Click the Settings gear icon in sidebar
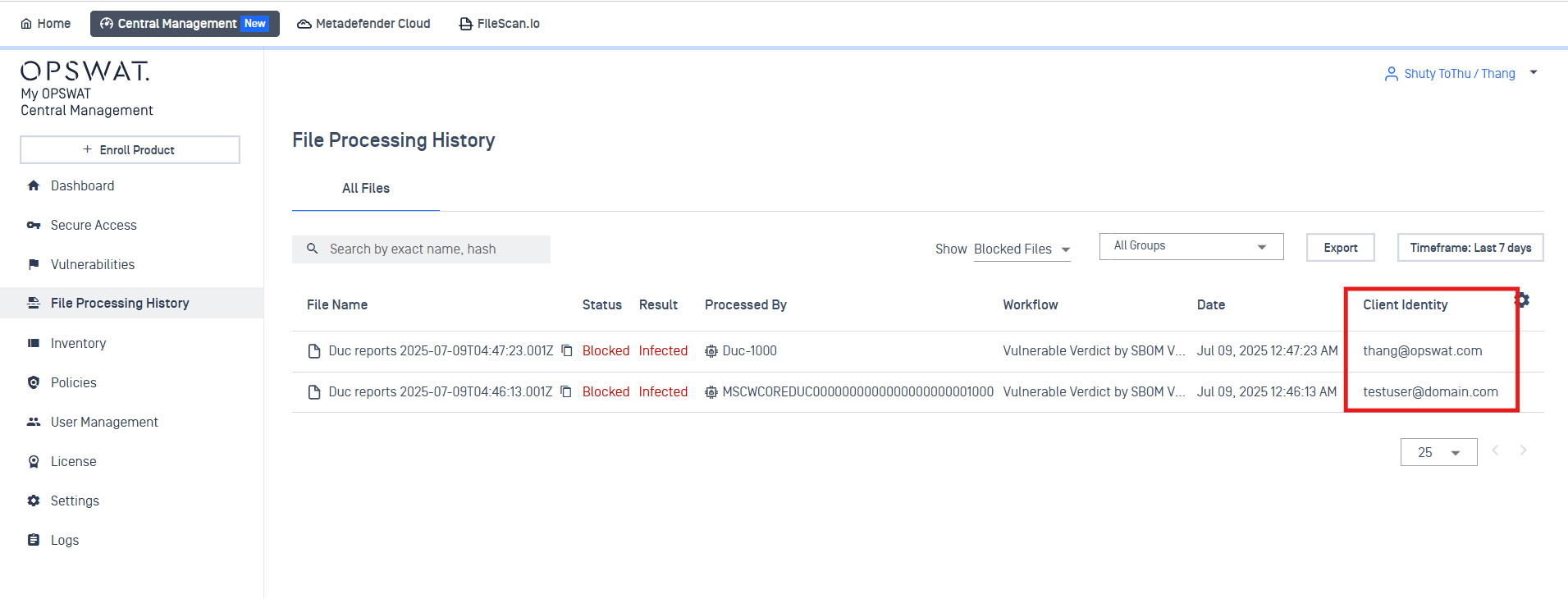The height and width of the screenshot is (599, 1568). (x=34, y=501)
